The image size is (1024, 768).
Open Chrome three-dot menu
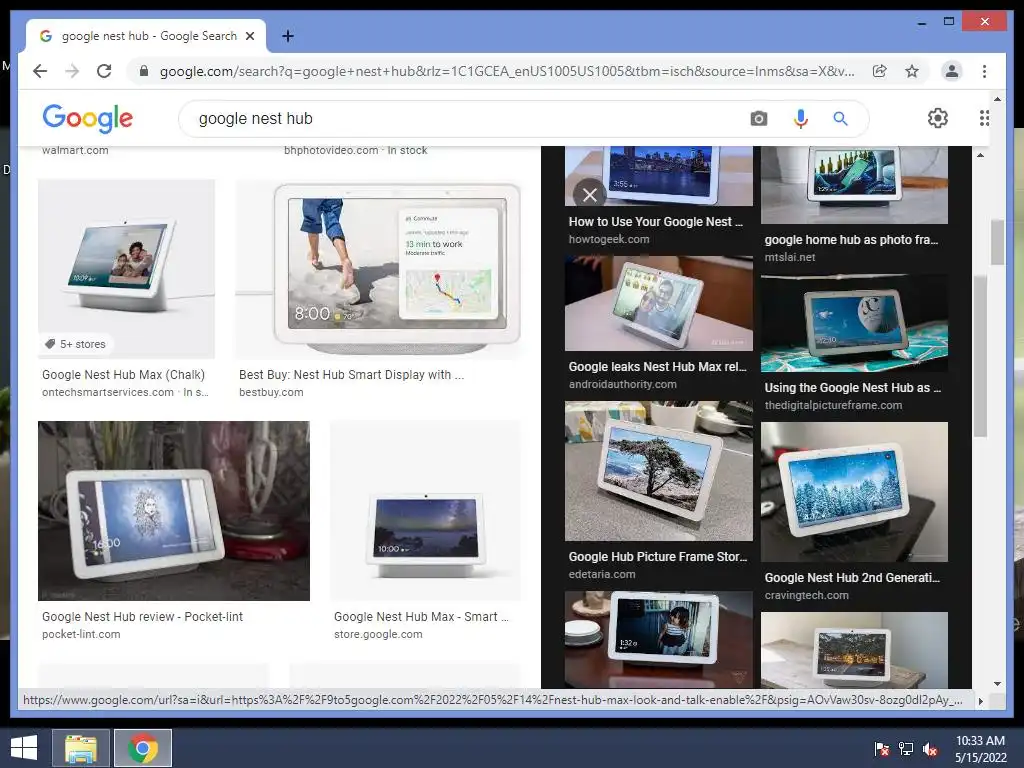[984, 71]
